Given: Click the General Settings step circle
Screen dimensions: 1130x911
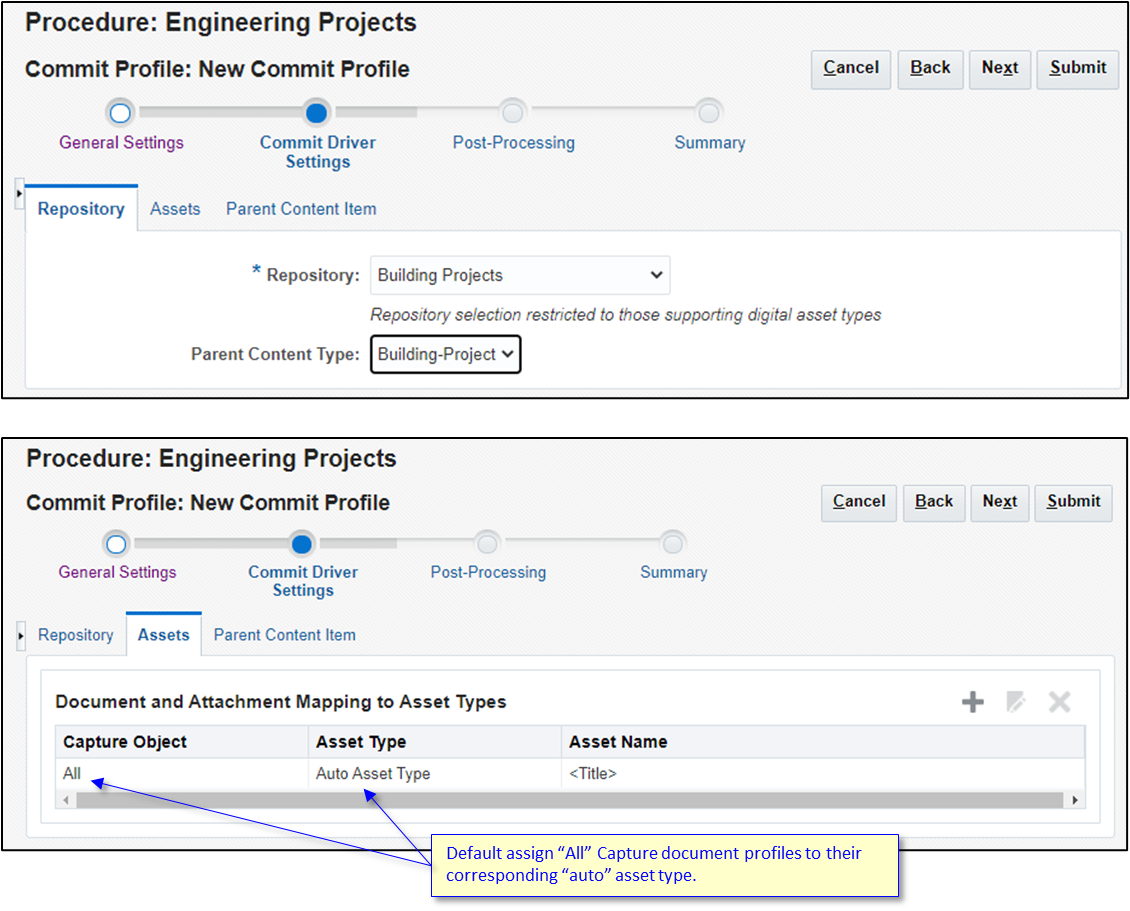Looking at the screenshot, I should point(120,113).
